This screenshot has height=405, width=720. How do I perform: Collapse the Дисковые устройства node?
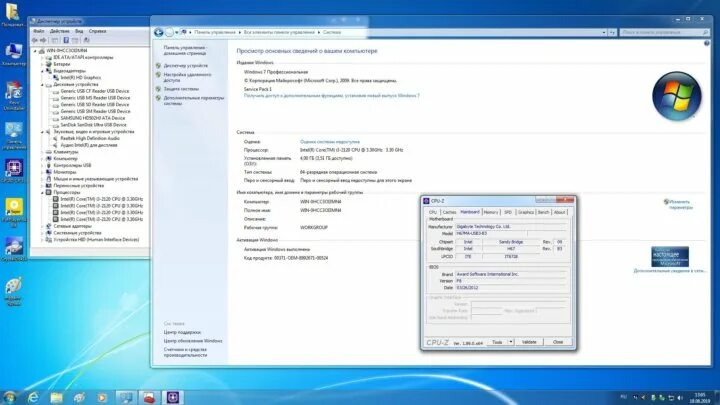click(42, 85)
